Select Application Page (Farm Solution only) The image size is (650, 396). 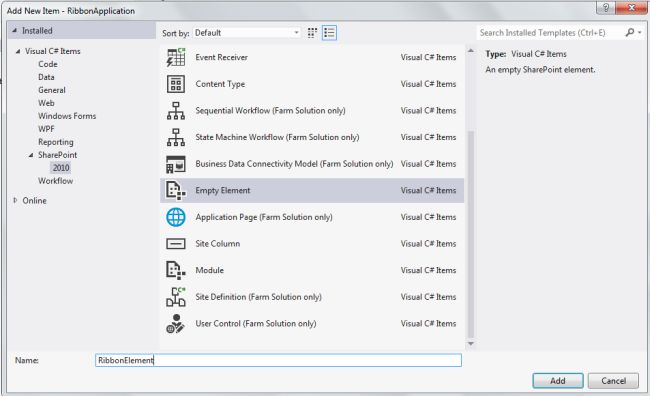click(x=264, y=217)
